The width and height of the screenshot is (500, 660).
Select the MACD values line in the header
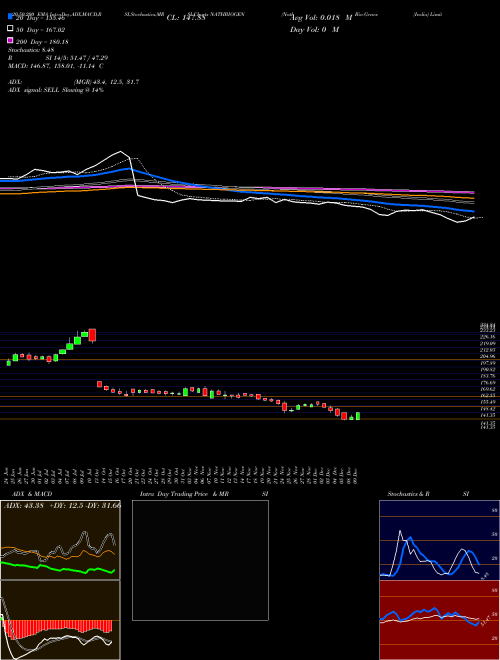[56, 66]
